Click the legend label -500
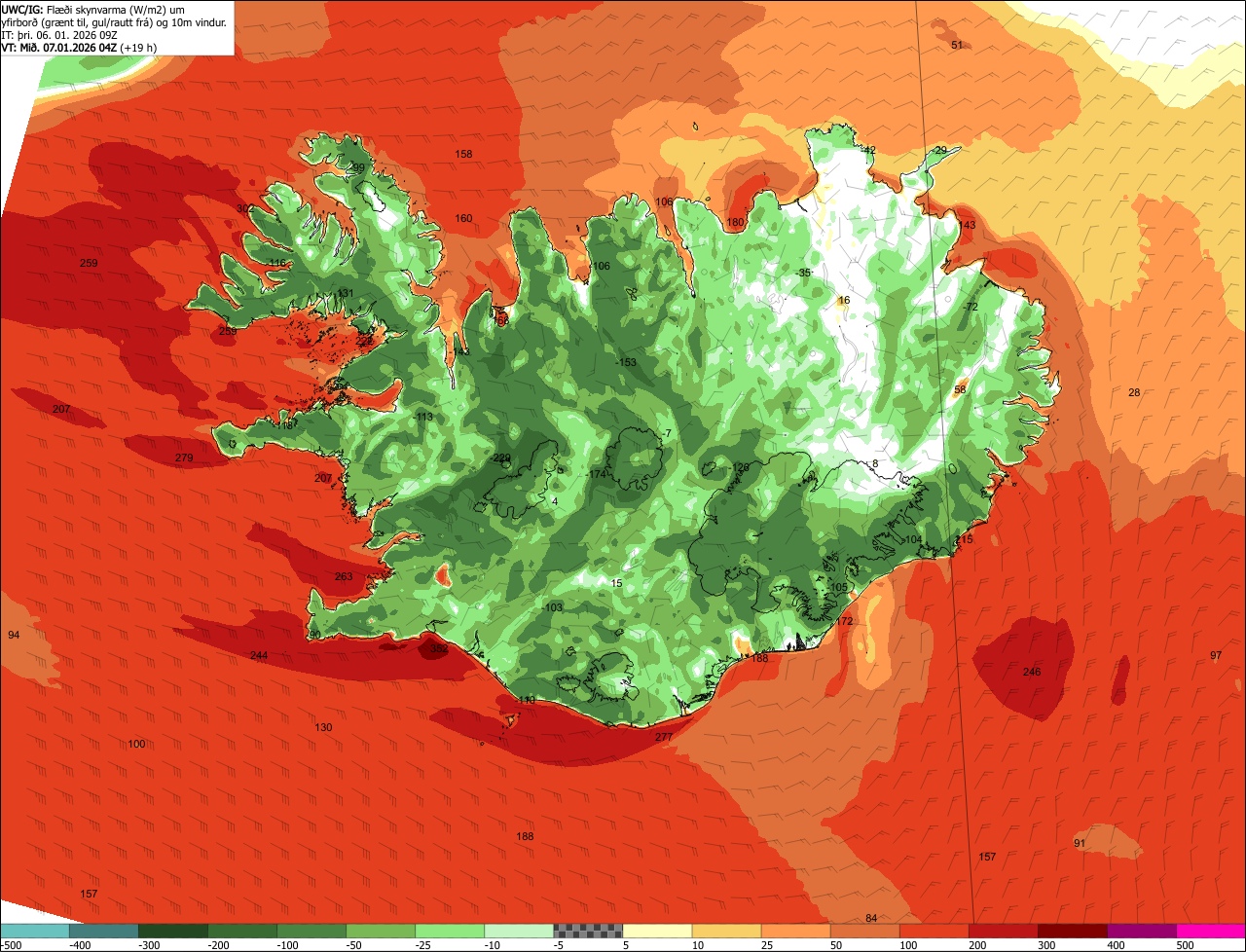The height and width of the screenshot is (952, 1246). (12, 945)
